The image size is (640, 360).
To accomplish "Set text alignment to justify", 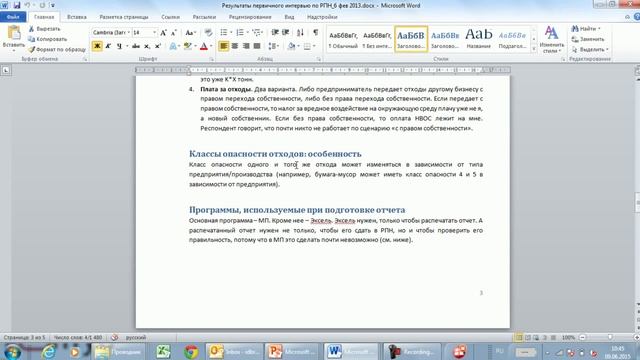I will [257, 46].
